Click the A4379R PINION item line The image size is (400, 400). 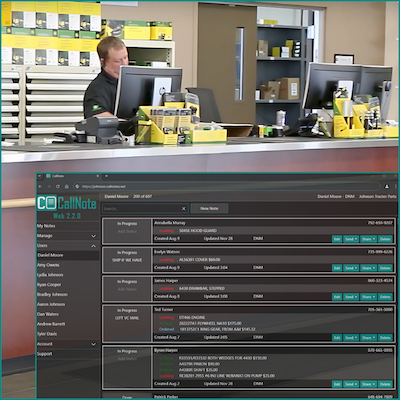(199, 364)
